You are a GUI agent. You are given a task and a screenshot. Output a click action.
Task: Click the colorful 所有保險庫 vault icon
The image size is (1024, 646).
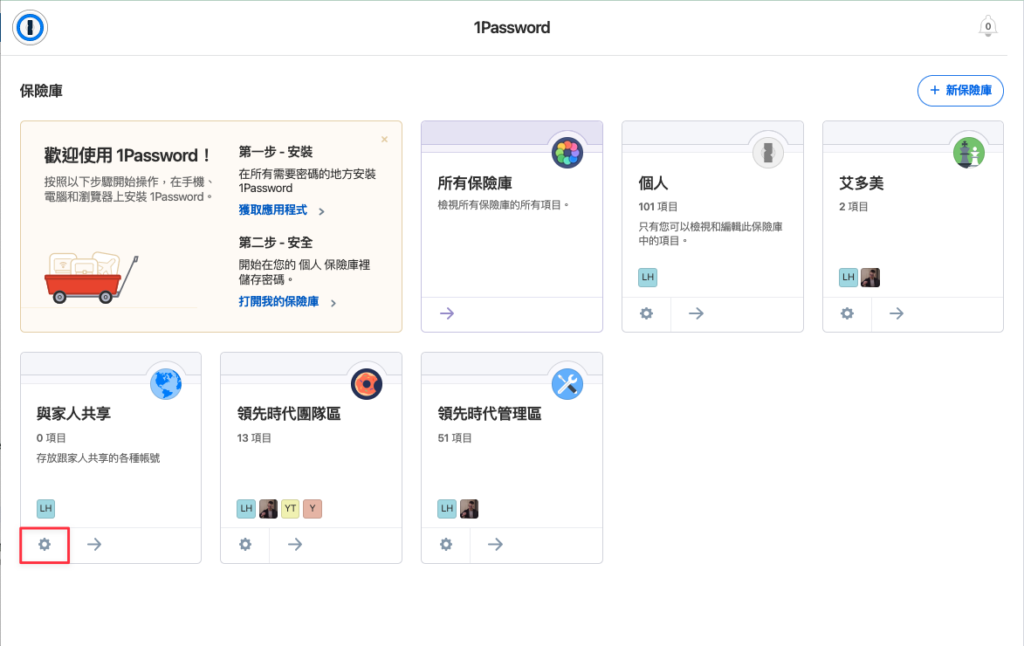click(x=567, y=153)
